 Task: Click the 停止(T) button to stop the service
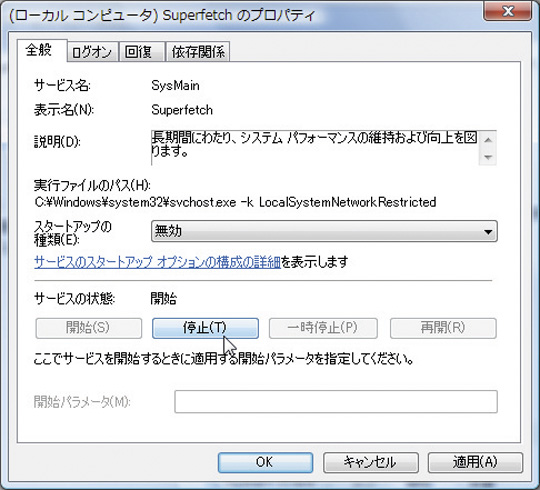pos(205,328)
